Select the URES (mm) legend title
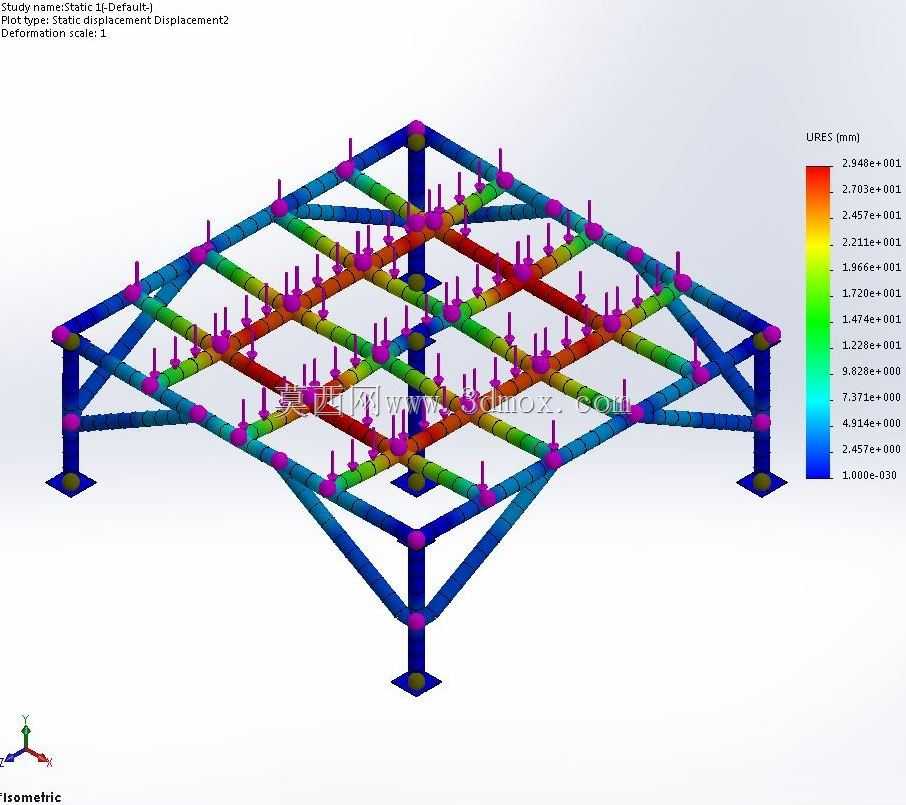The width and height of the screenshot is (906, 805). pyautogui.click(x=833, y=138)
